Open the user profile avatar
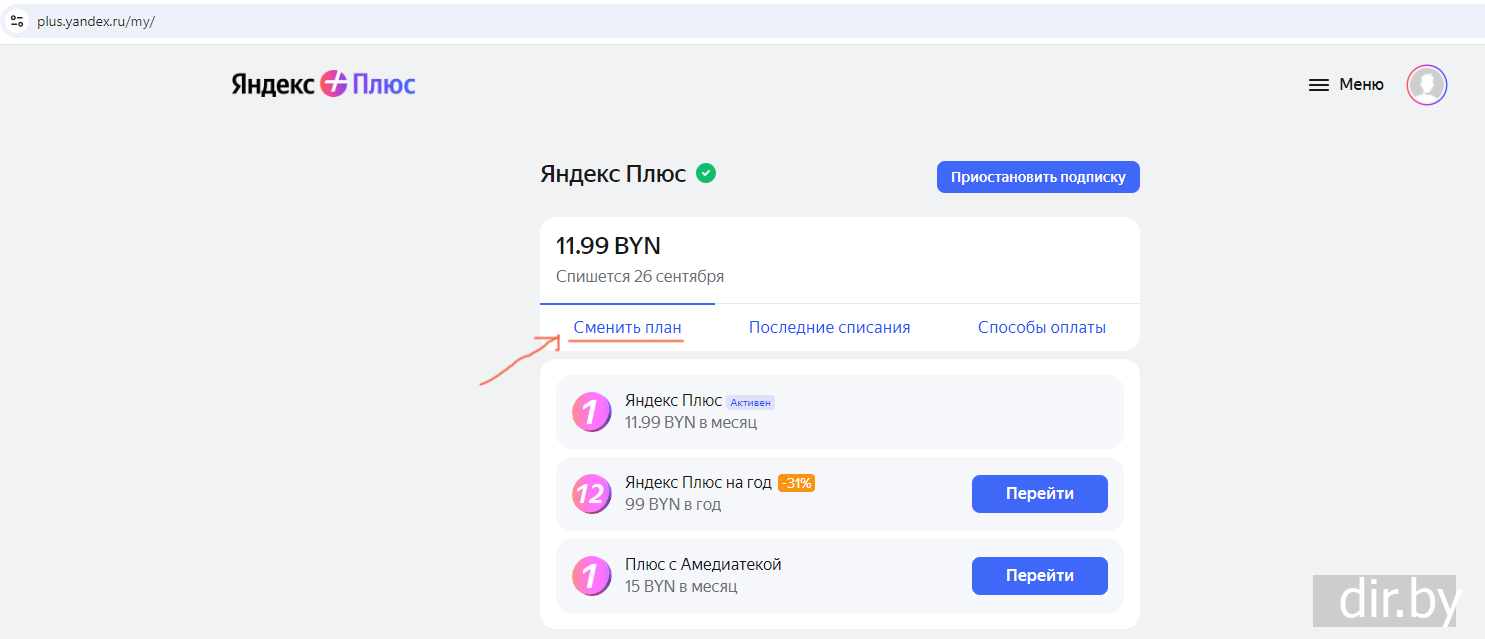1485x639 pixels. [1426, 85]
